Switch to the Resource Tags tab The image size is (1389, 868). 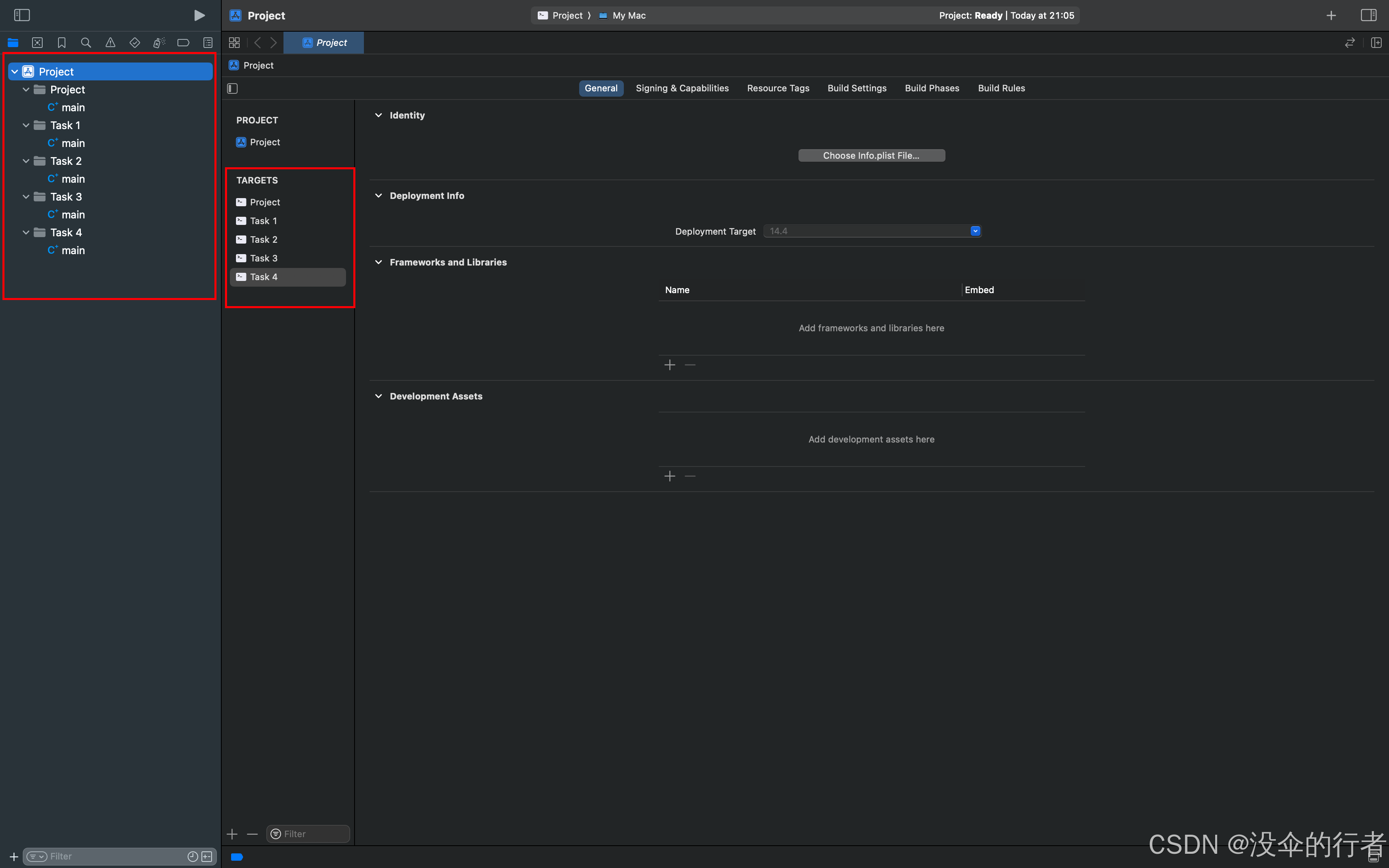click(x=778, y=89)
